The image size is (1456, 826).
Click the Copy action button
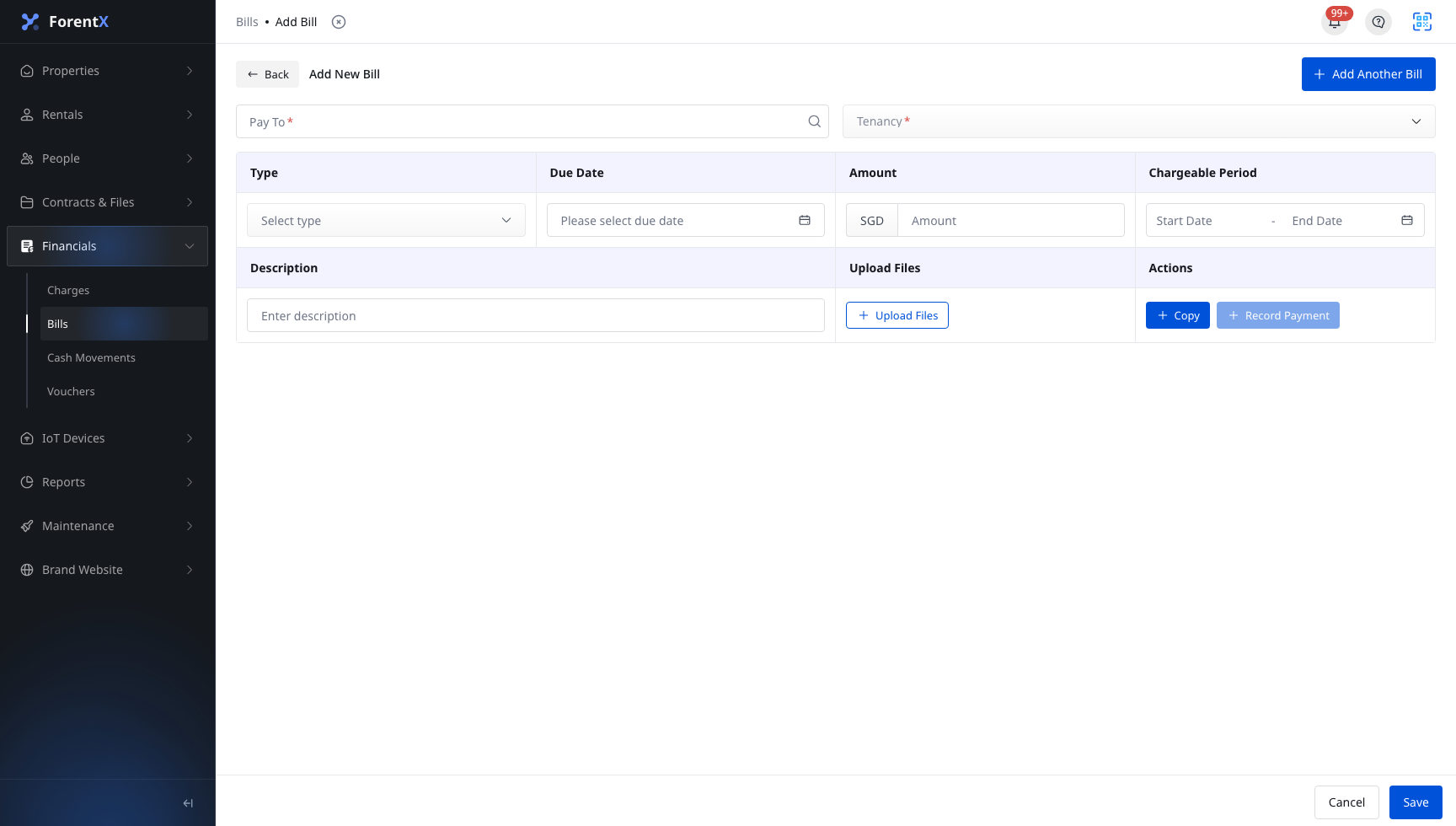tap(1178, 315)
